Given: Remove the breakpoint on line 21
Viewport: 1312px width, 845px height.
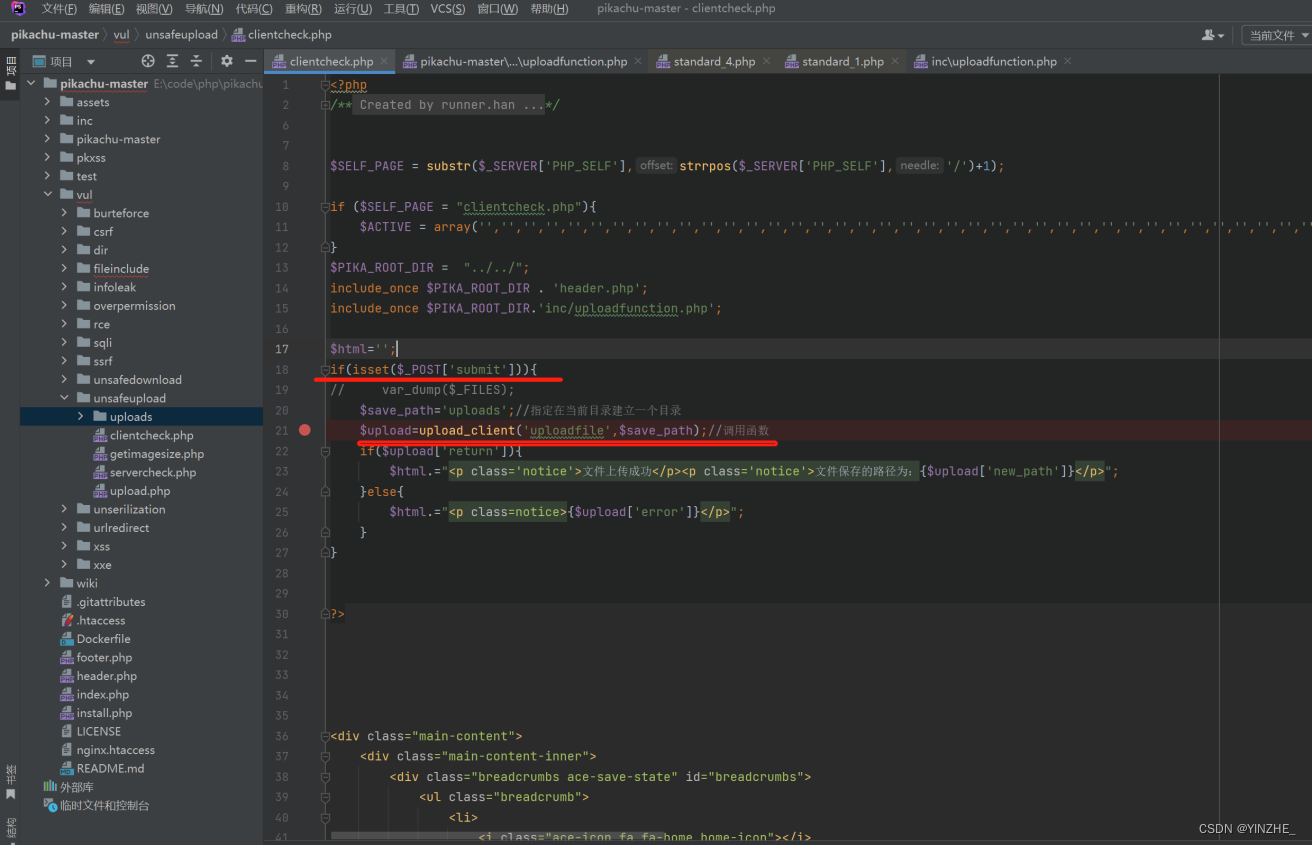Looking at the screenshot, I should pyautogui.click(x=304, y=430).
